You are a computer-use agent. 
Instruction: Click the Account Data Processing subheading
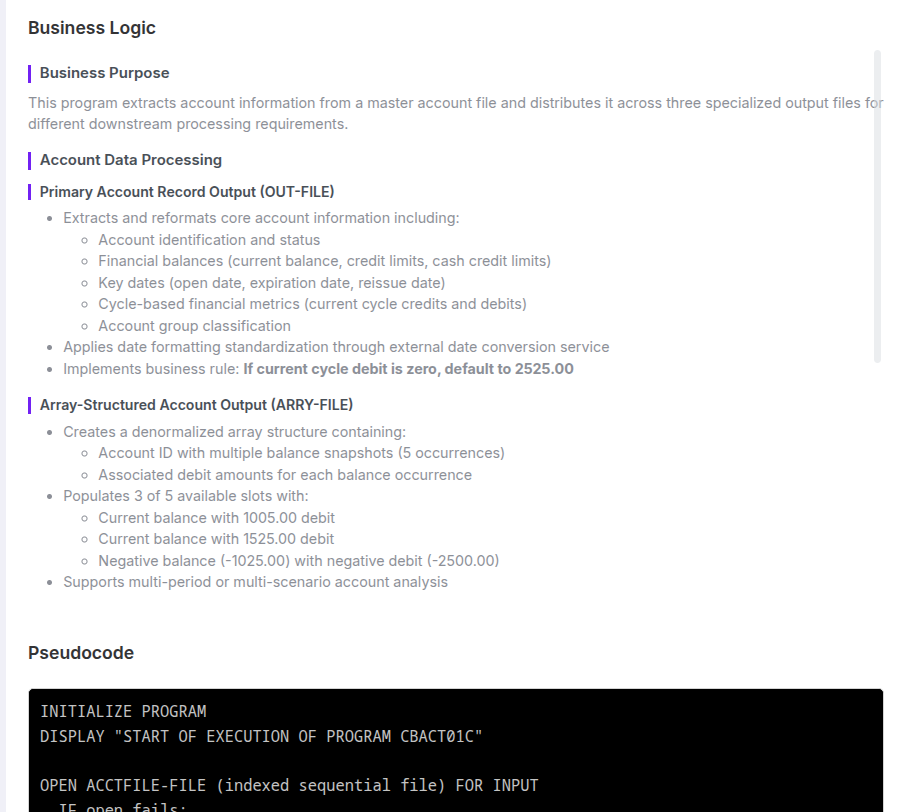click(x=130, y=160)
